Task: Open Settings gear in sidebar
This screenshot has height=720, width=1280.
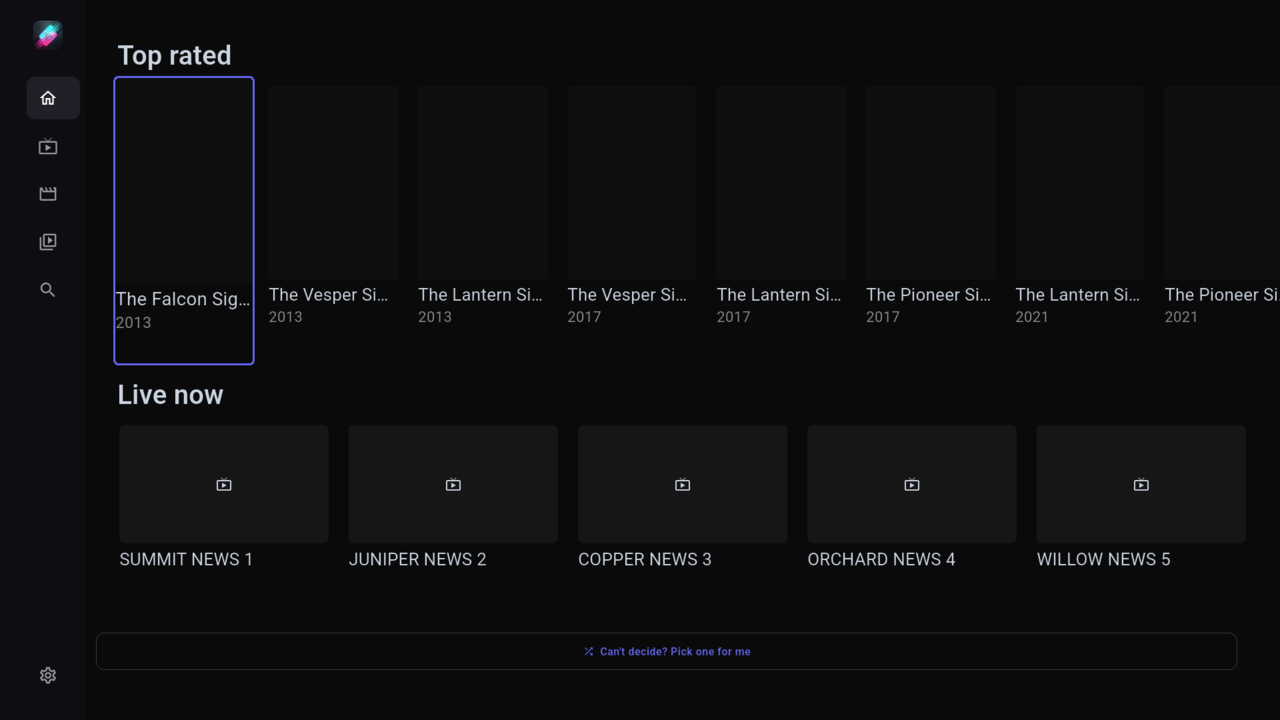Action: pos(48,676)
